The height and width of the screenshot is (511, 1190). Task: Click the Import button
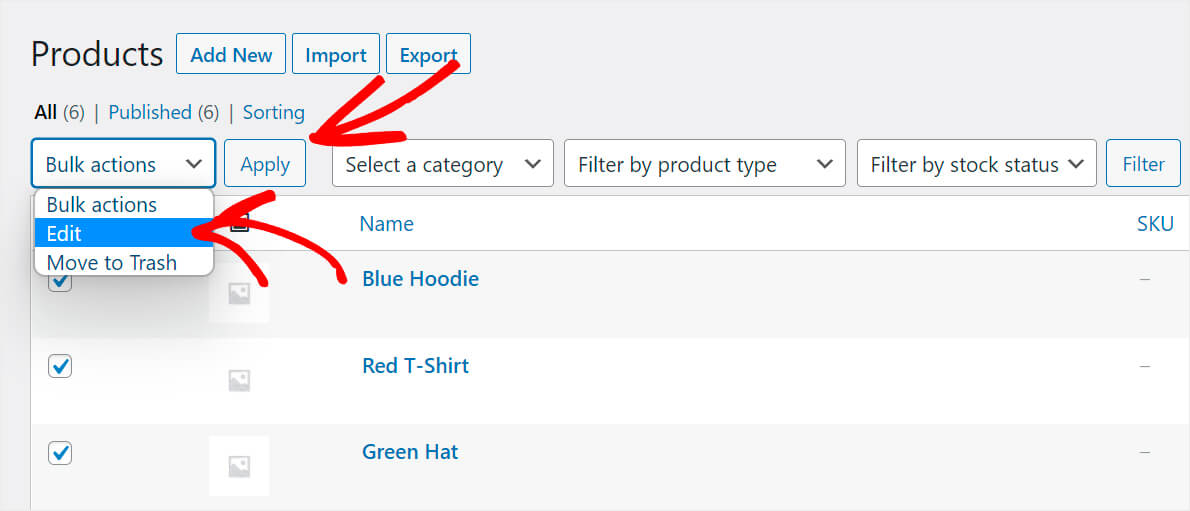point(336,55)
